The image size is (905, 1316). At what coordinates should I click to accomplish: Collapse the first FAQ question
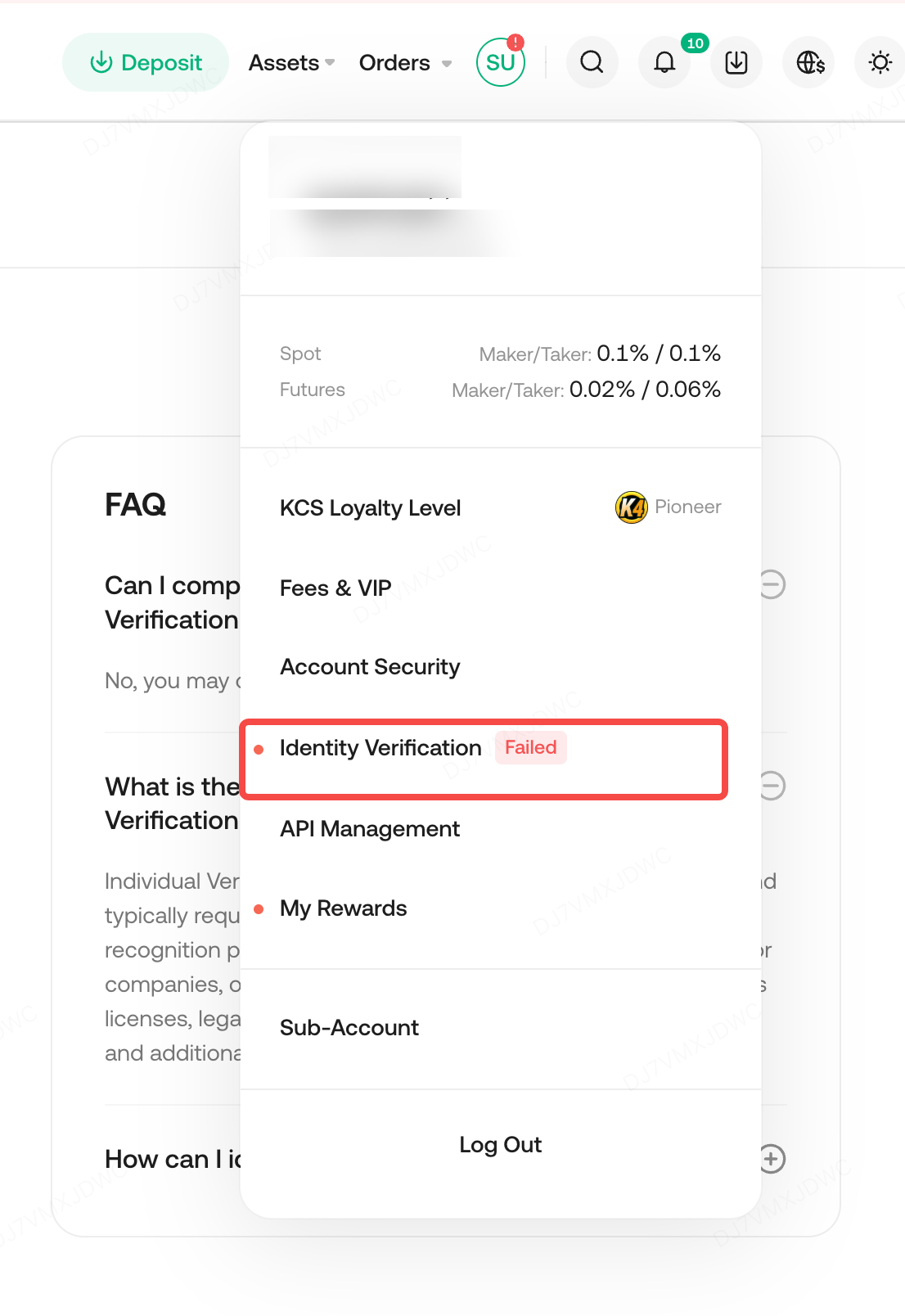(x=772, y=584)
